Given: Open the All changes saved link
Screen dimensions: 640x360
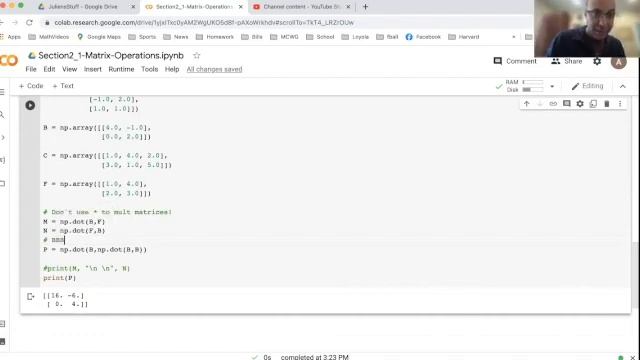Looking at the screenshot, I should pyautogui.click(x=214, y=69).
